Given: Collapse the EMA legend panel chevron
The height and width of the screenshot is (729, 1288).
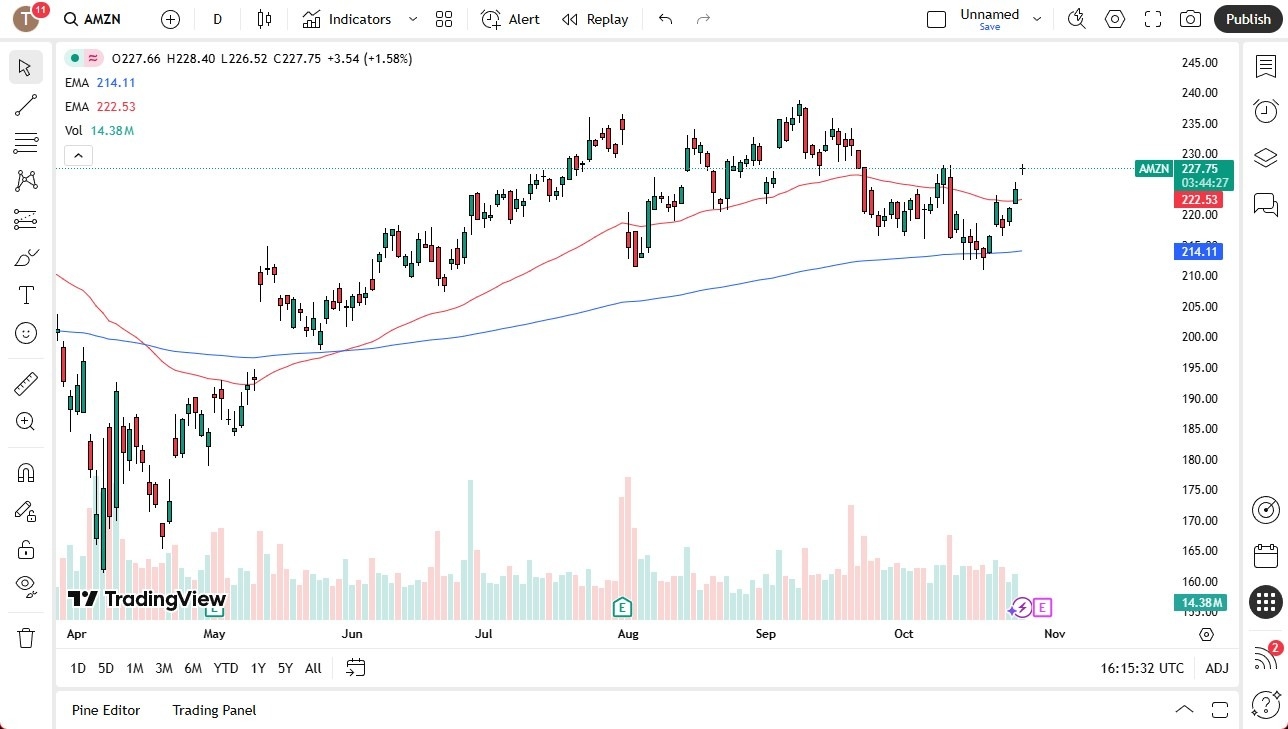Looking at the screenshot, I should tap(78, 155).
